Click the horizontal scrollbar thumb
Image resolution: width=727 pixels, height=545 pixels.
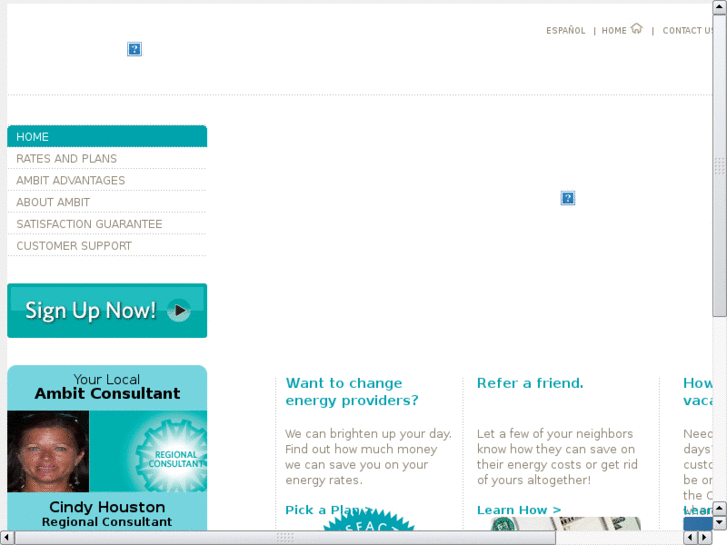[x=285, y=538]
